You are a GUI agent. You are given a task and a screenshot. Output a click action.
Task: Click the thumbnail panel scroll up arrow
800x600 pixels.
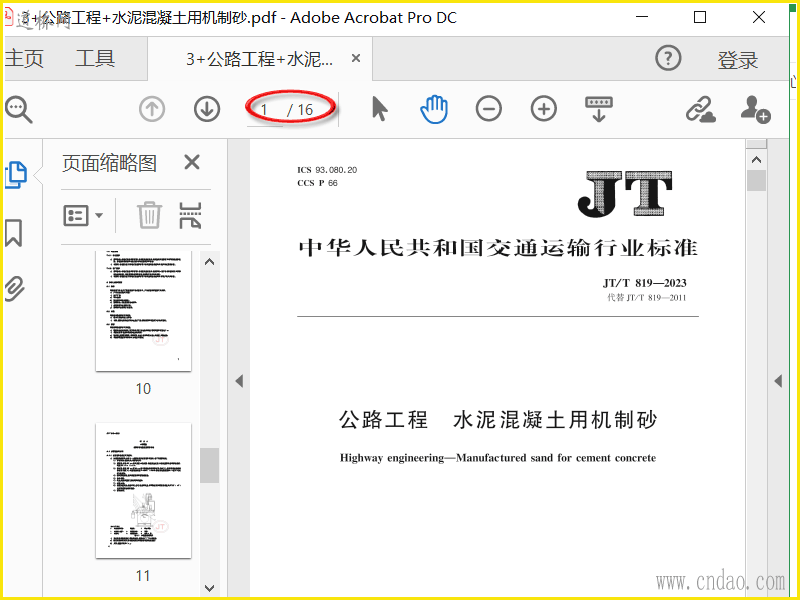coord(209,262)
